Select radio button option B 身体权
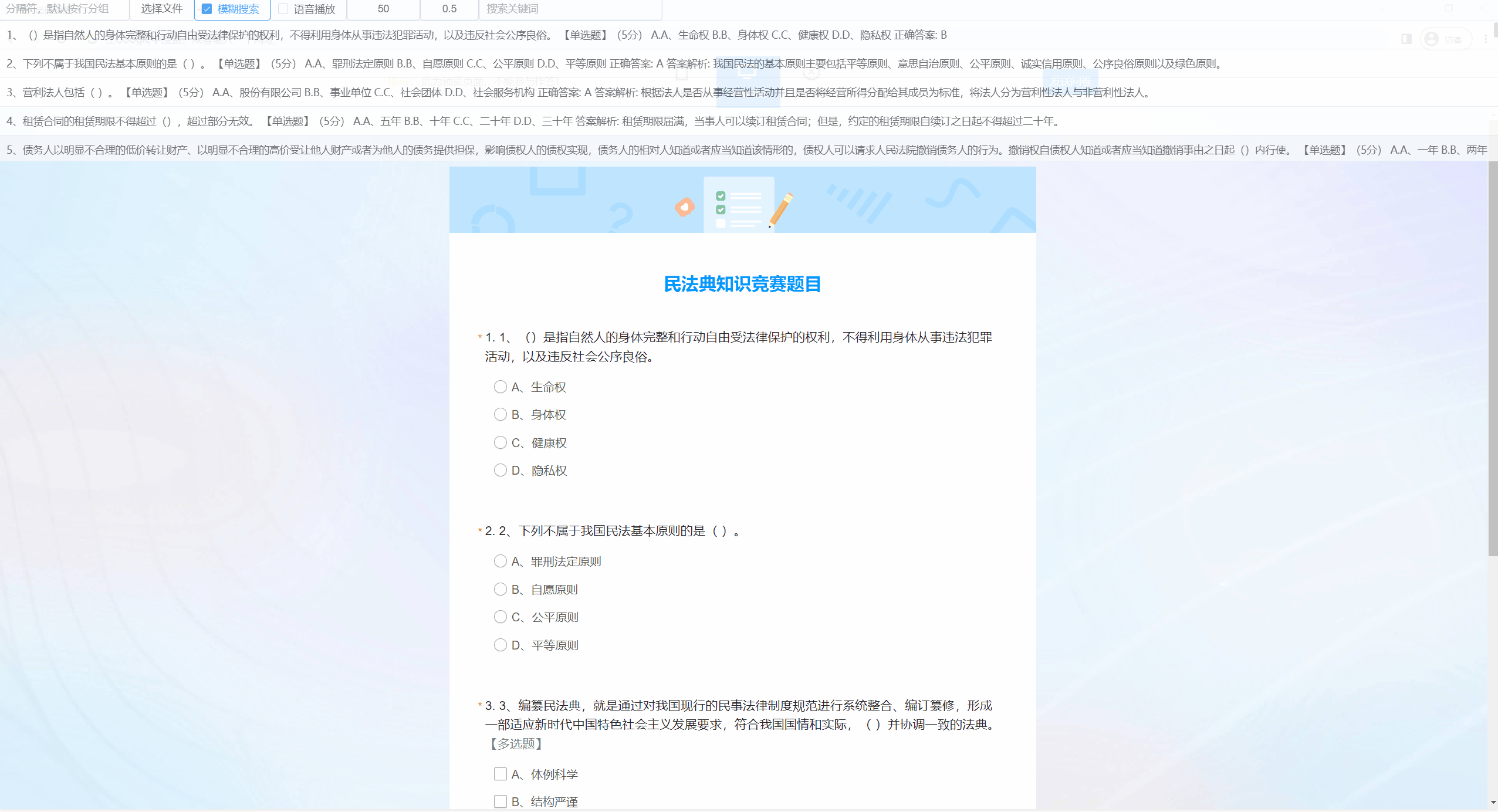The image size is (1498, 812). (501, 413)
